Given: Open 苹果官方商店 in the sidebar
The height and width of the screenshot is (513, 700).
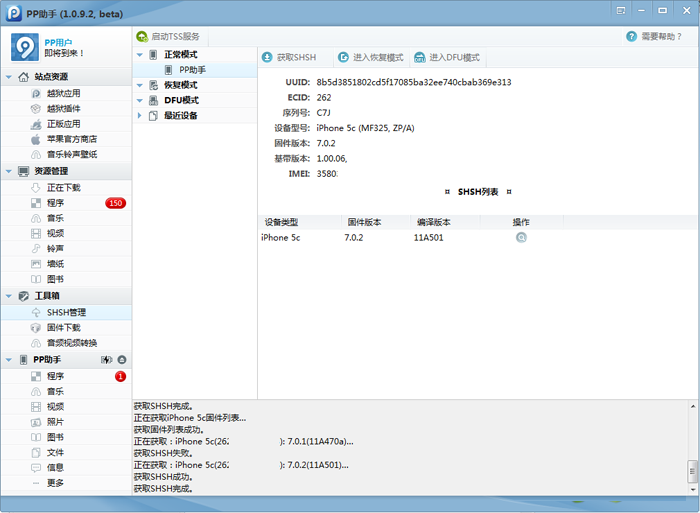Looking at the screenshot, I should 72,139.
